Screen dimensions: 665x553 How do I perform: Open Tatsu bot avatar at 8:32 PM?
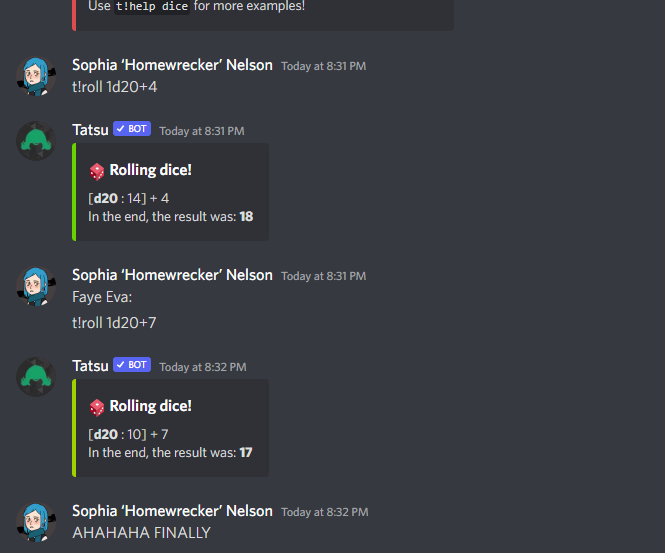[x=36, y=377]
